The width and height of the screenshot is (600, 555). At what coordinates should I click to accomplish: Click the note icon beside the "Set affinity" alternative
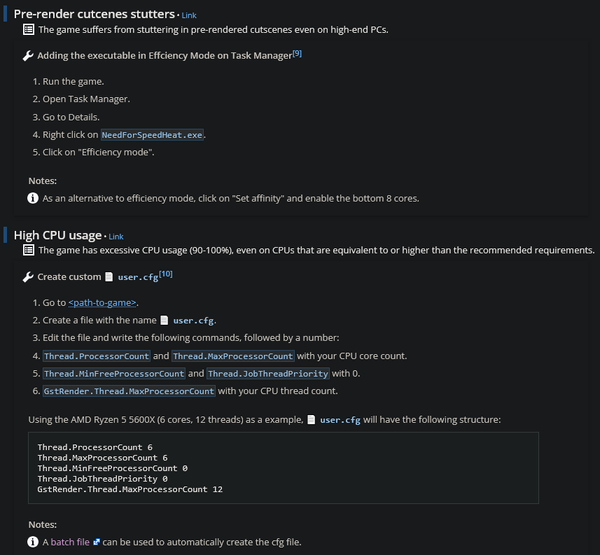33,198
